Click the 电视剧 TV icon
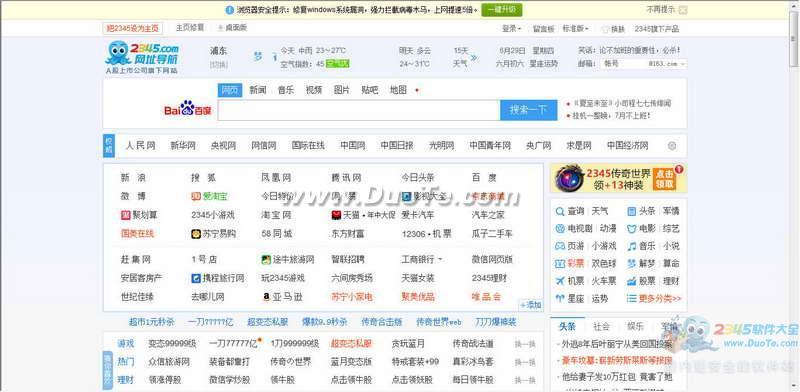Viewport: 800px width, 392px height. [560, 229]
